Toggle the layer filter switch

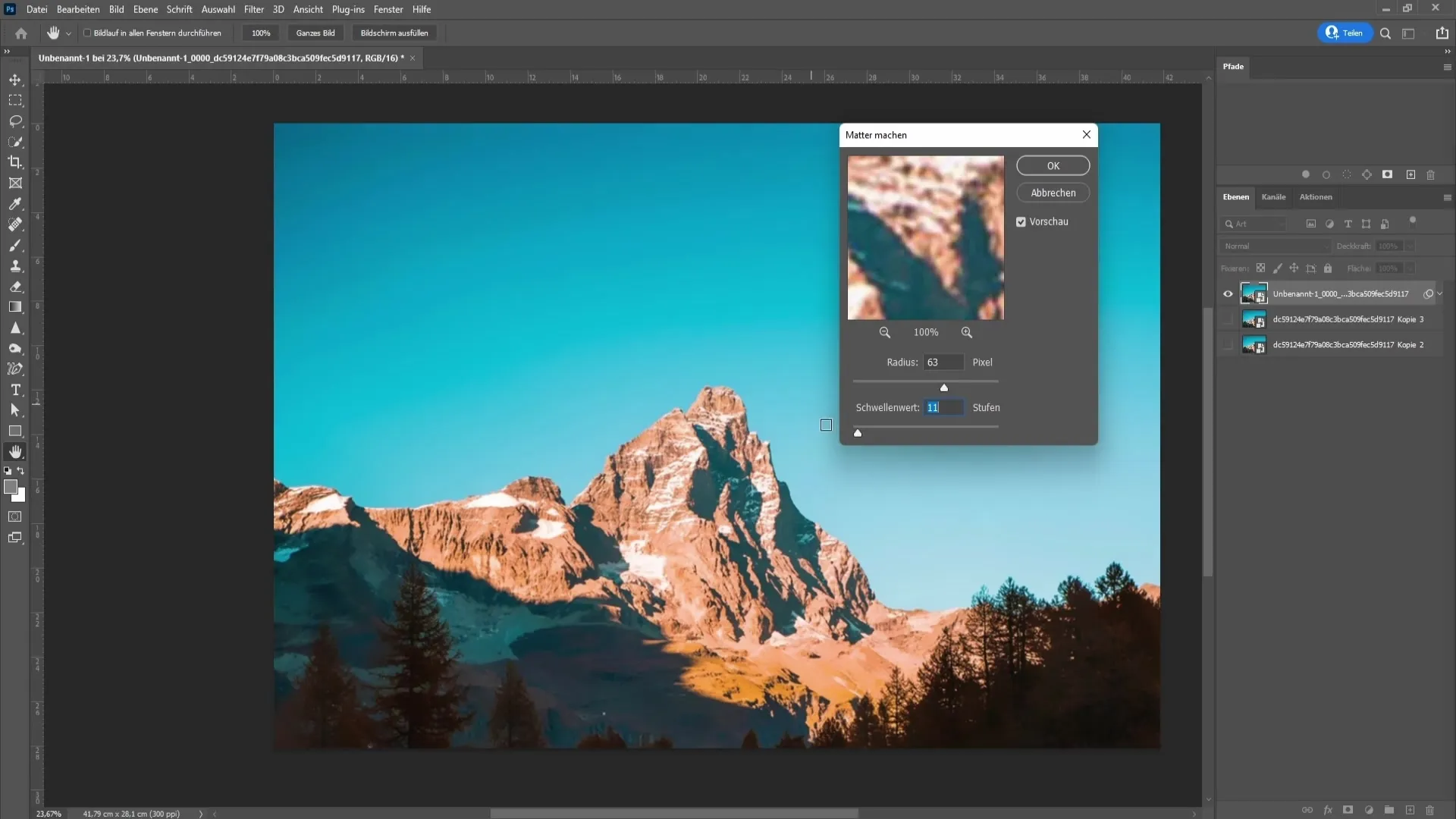click(1412, 221)
